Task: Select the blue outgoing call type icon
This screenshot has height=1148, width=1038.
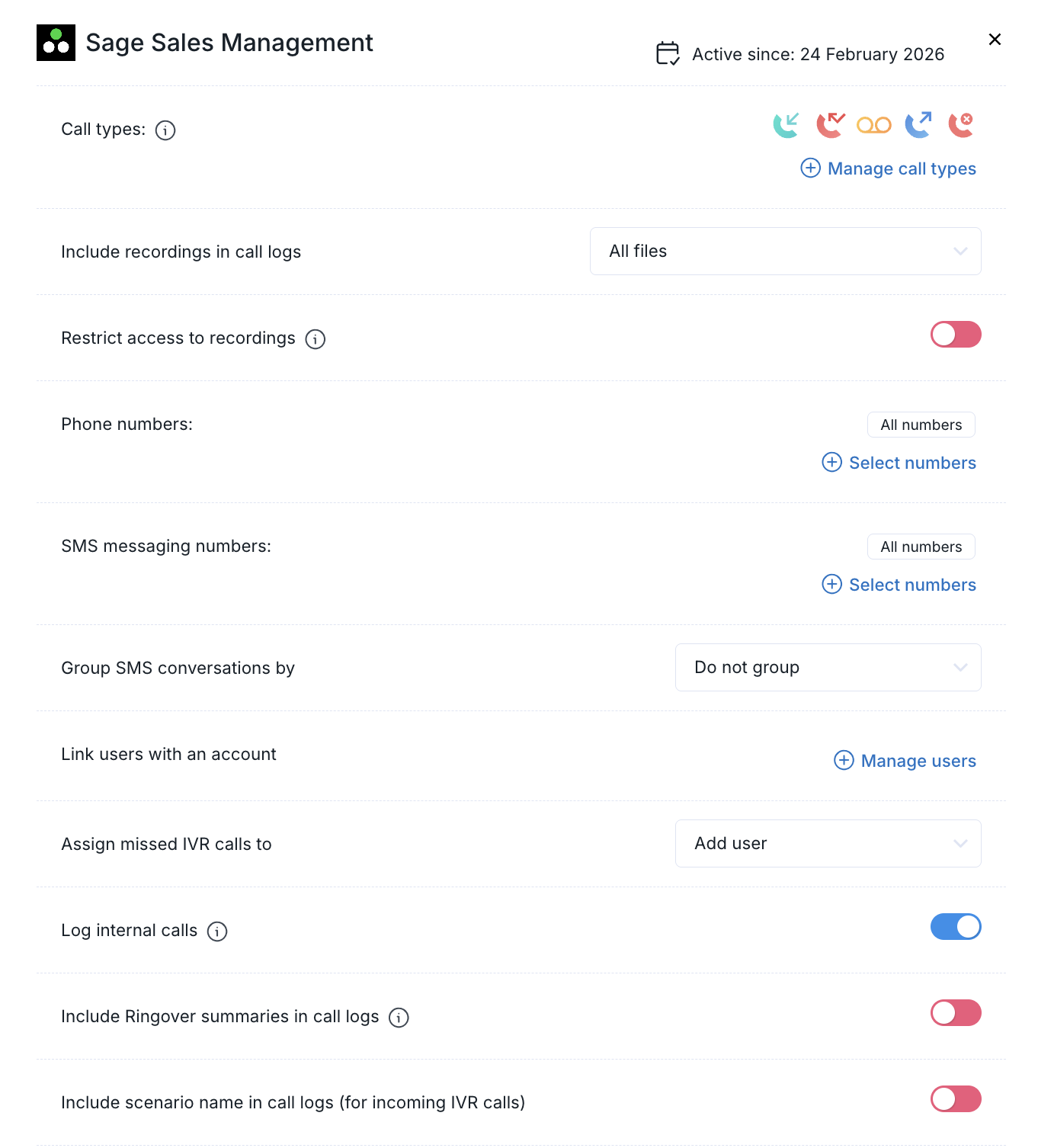Action: click(918, 125)
